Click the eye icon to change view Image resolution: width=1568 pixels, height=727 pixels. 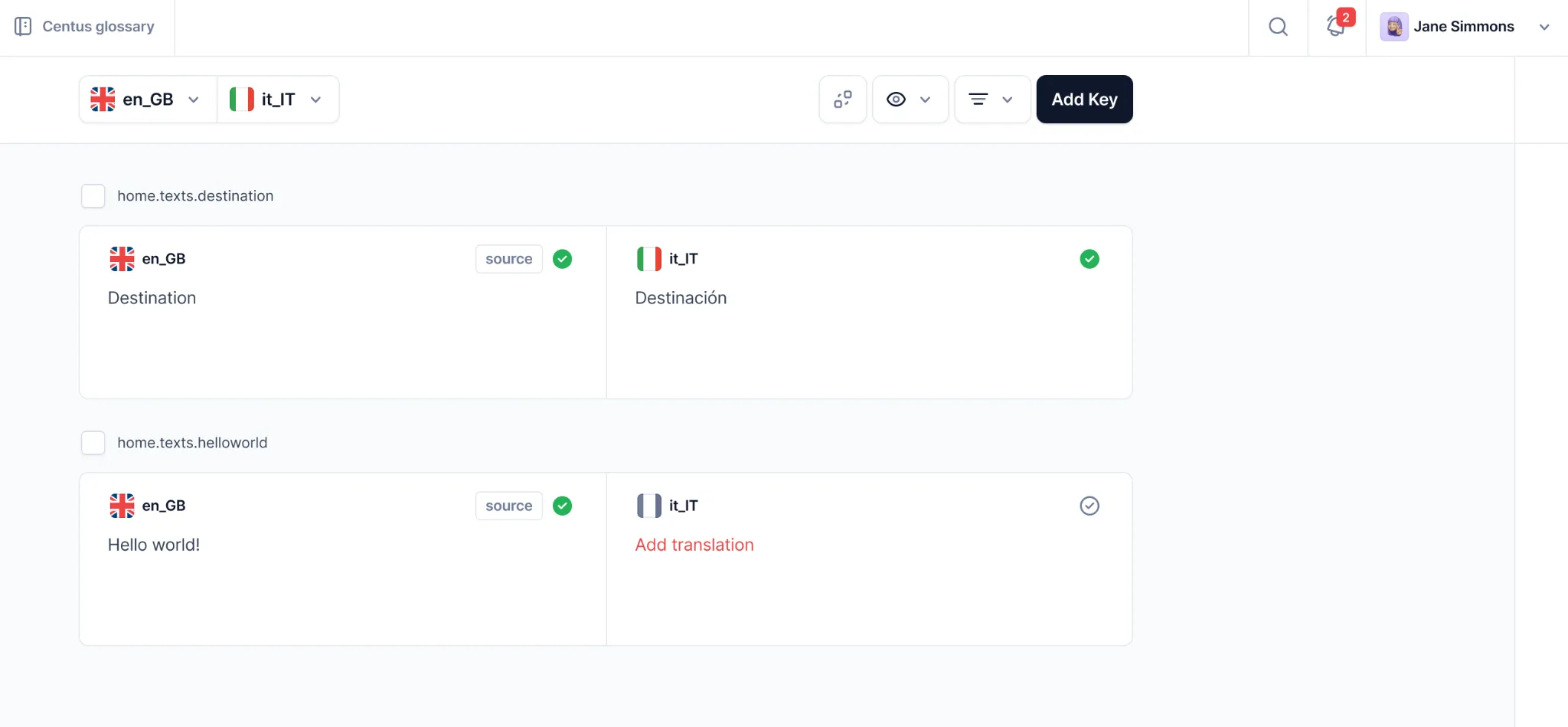click(x=897, y=99)
